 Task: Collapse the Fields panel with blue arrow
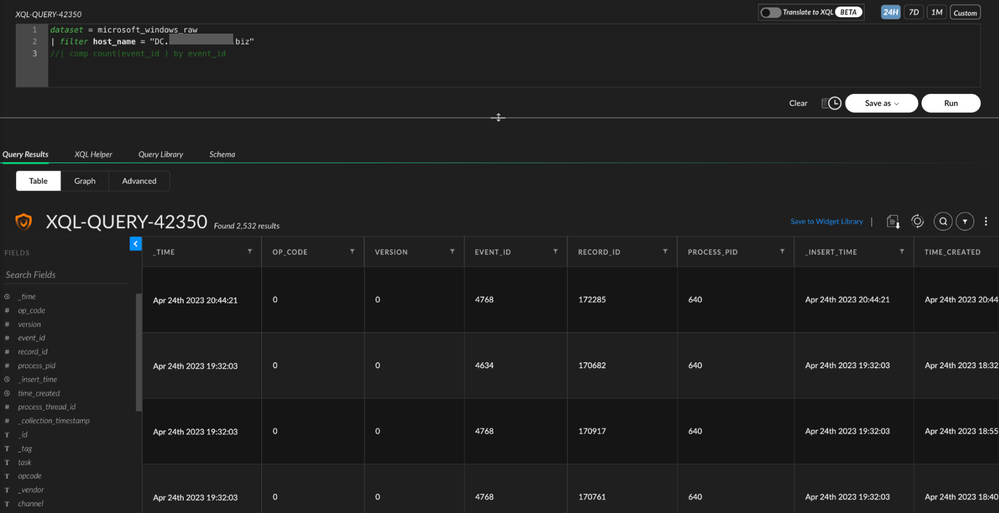pos(136,244)
